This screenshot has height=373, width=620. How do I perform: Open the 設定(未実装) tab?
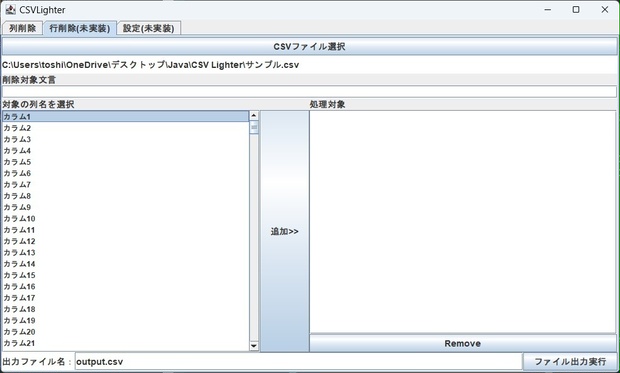149,28
